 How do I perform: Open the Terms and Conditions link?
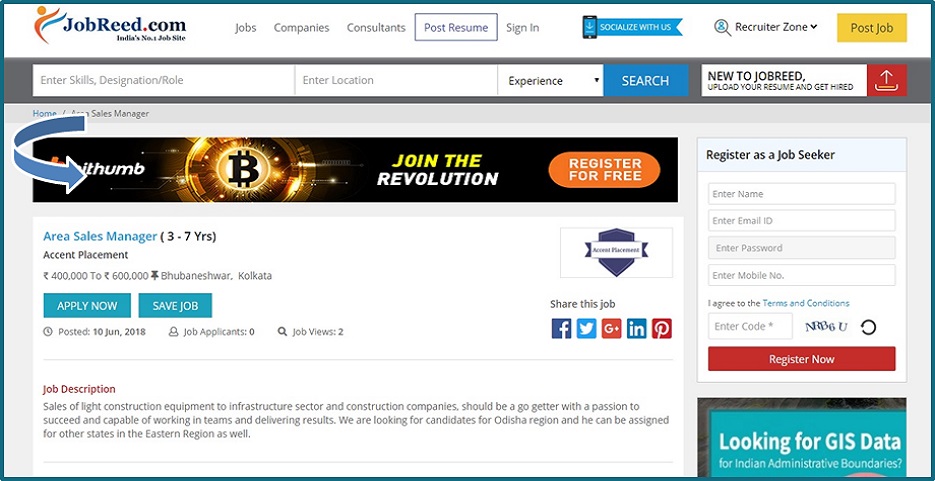[x=806, y=303]
